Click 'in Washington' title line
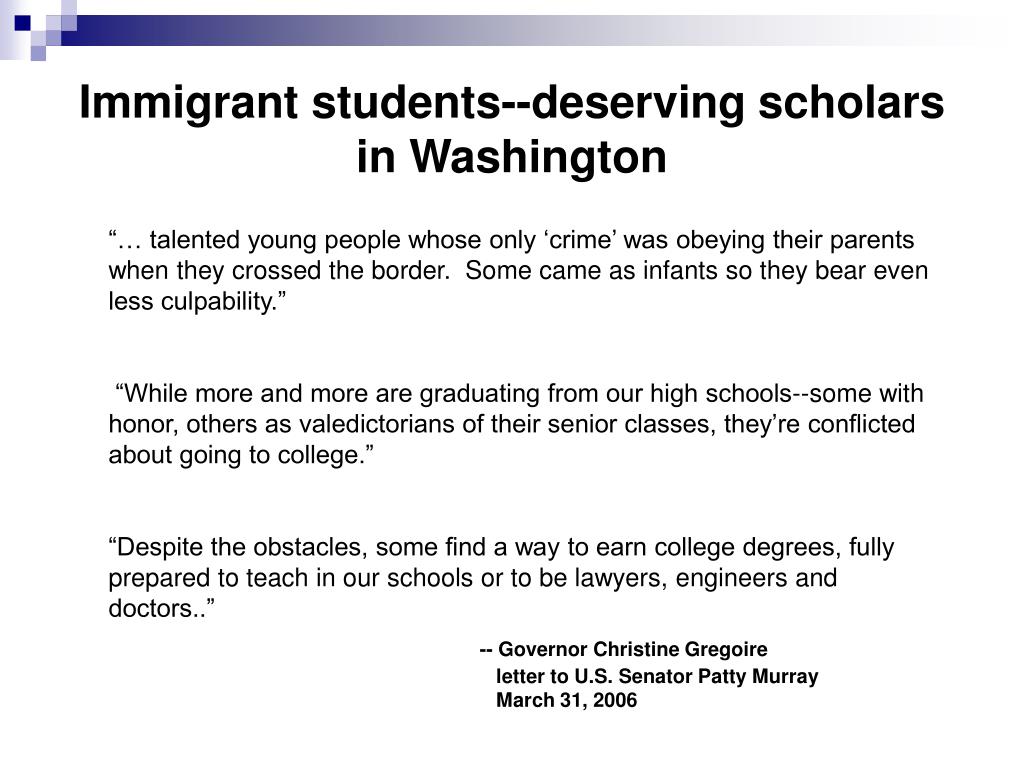This screenshot has height=768, width=1024. coord(511,157)
